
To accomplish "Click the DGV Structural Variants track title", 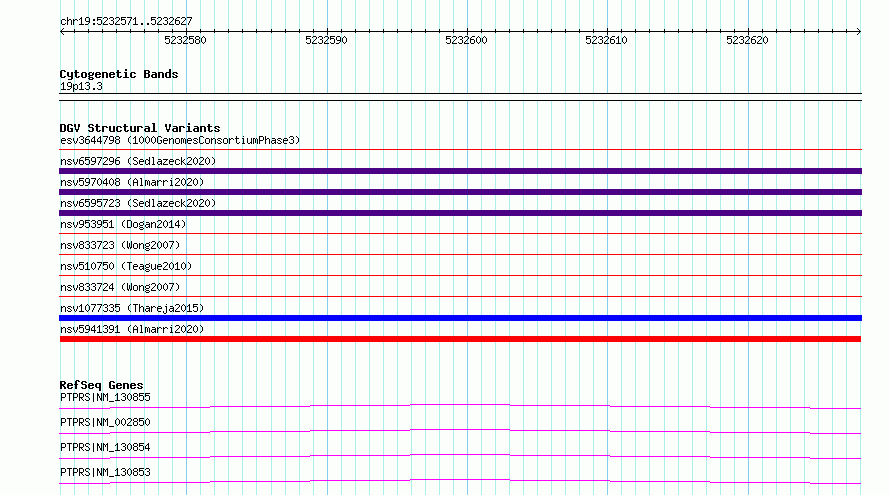I will 140,128.
